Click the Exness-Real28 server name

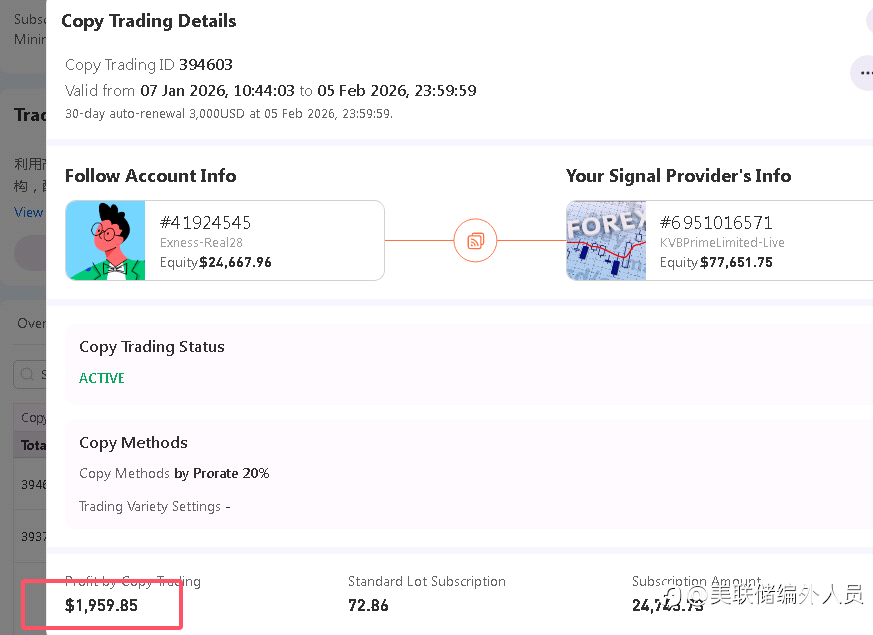201,243
